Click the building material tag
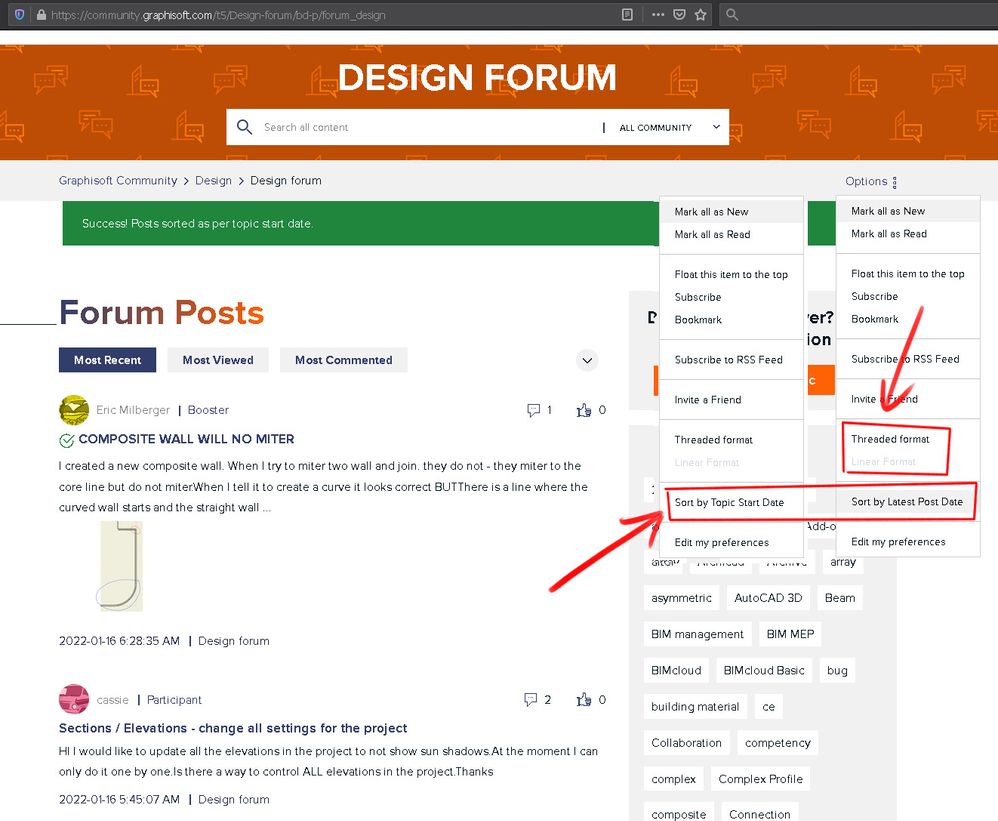 coord(695,707)
